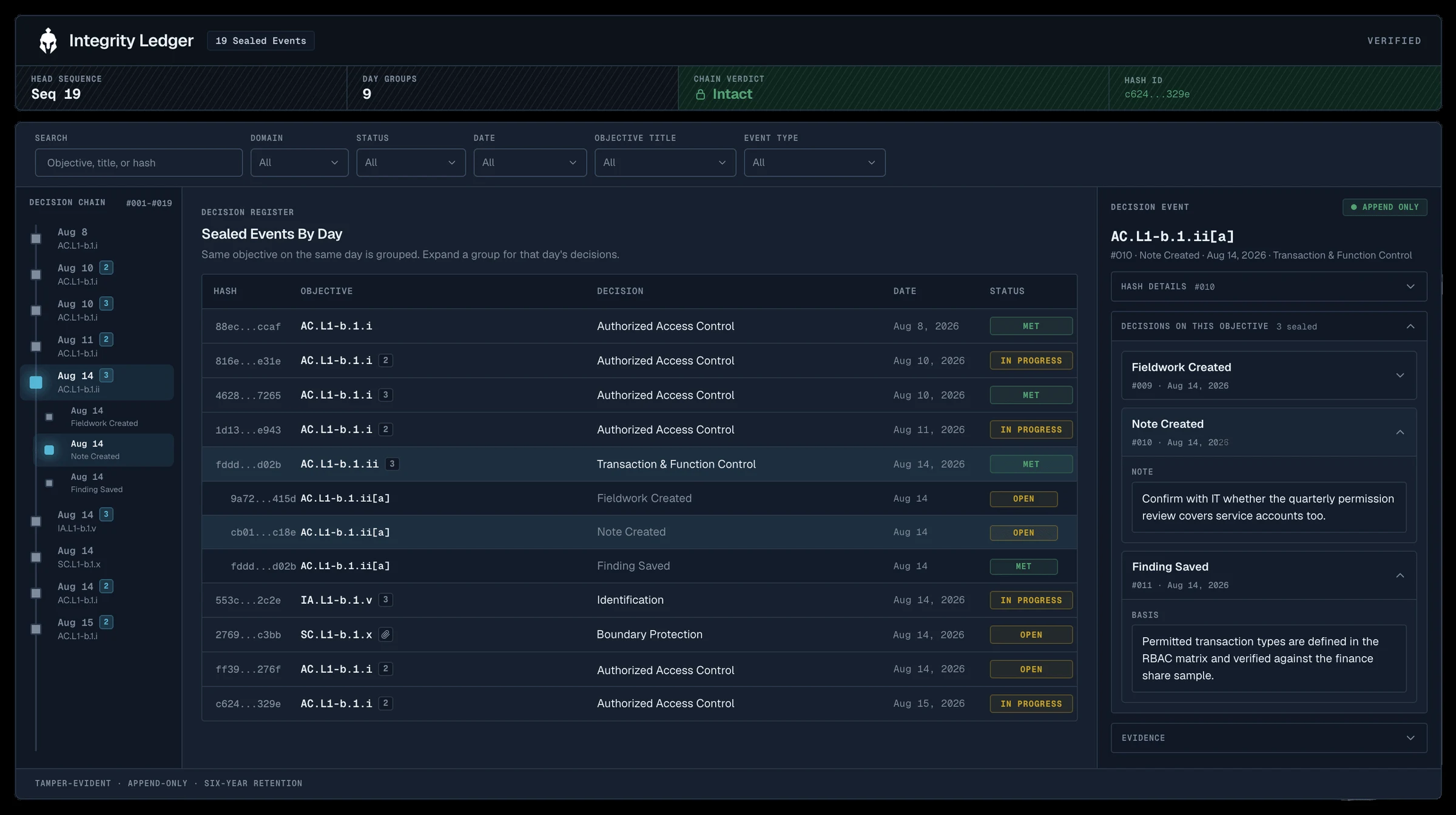Open the Finding Saved sub-entry in chain
Viewport: 1456px width, 815px height.
tap(104, 483)
